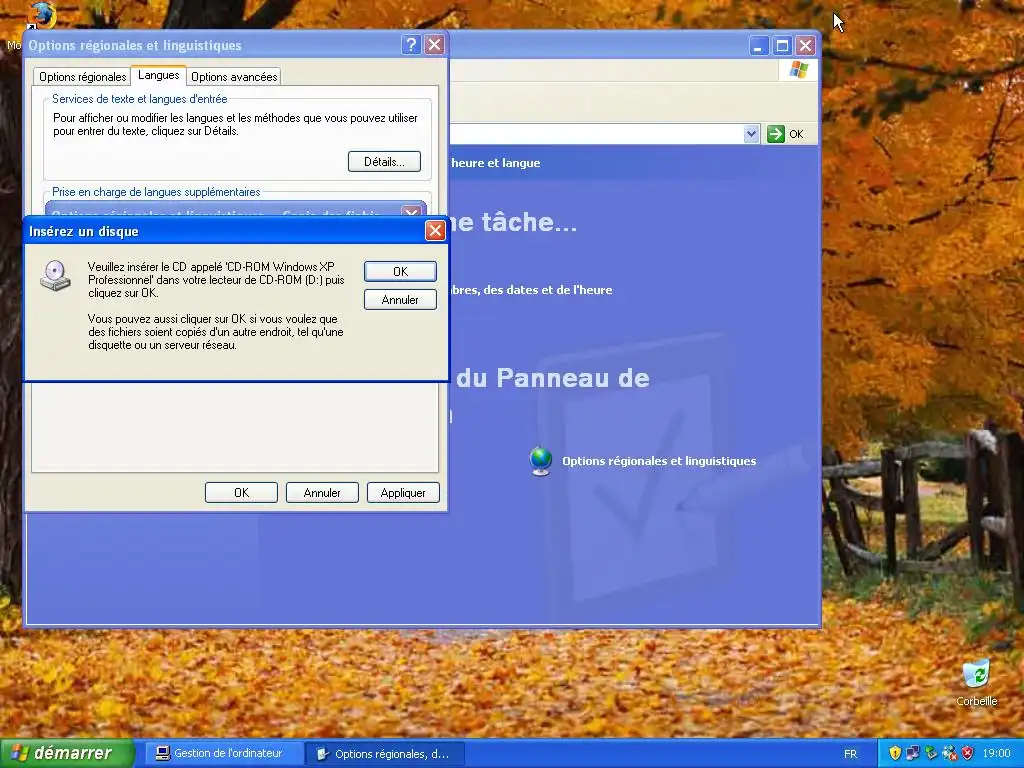1024x768 pixels.
Task: Click the Appliquer button
Action: pos(403,492)
